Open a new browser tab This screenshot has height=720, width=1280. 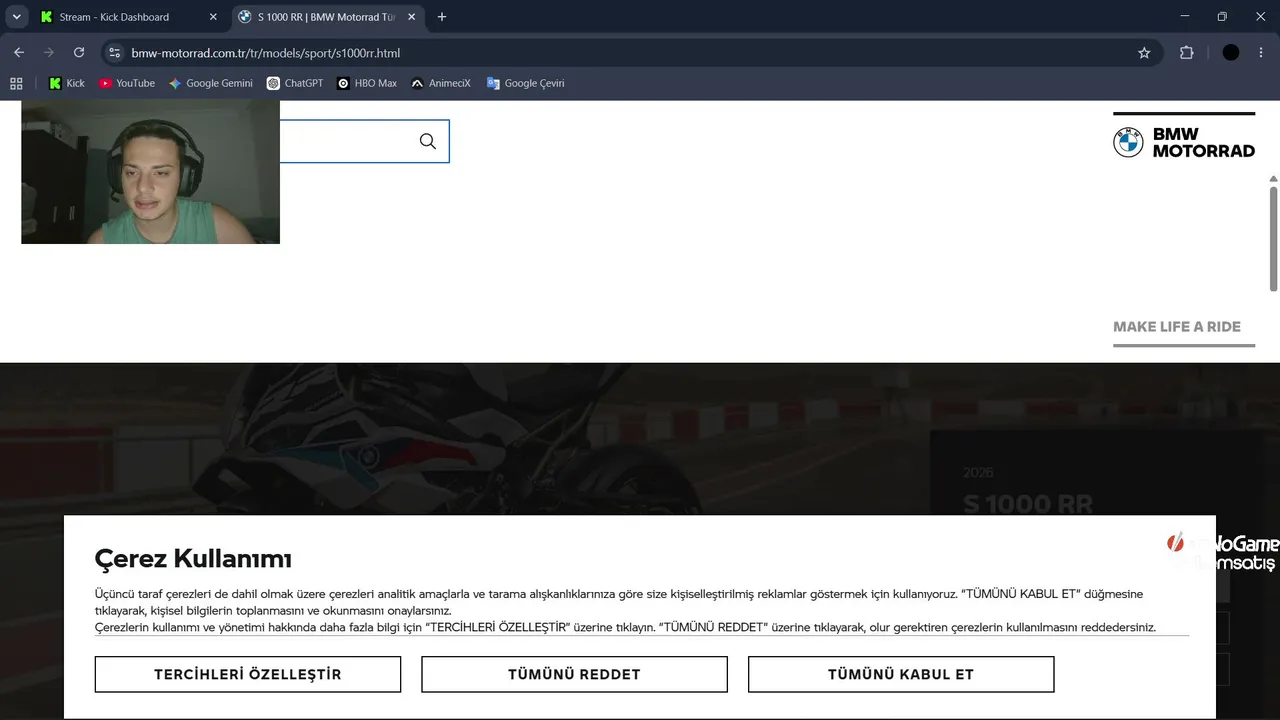click(442, 17)
